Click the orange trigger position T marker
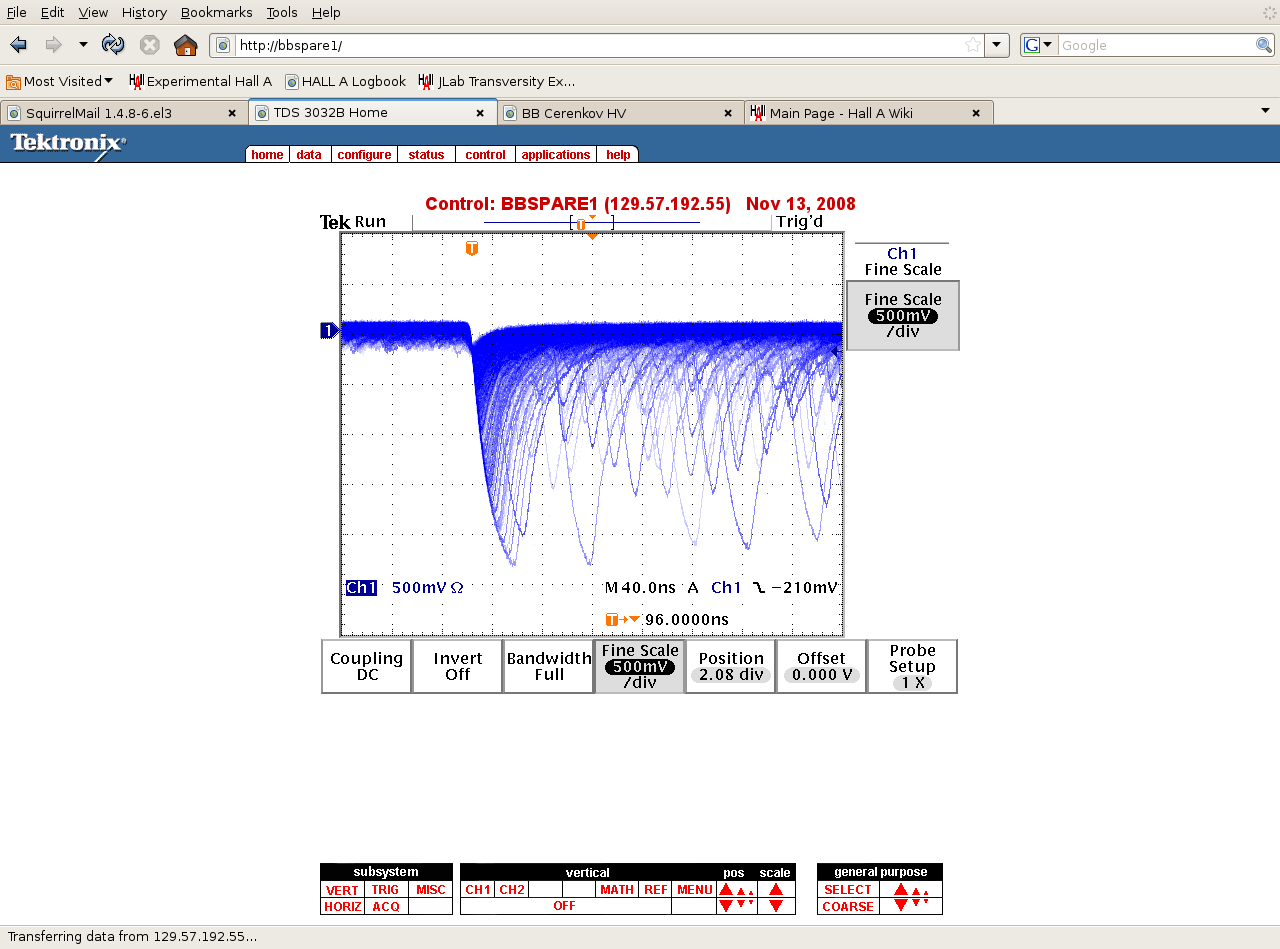 [471, 248]
